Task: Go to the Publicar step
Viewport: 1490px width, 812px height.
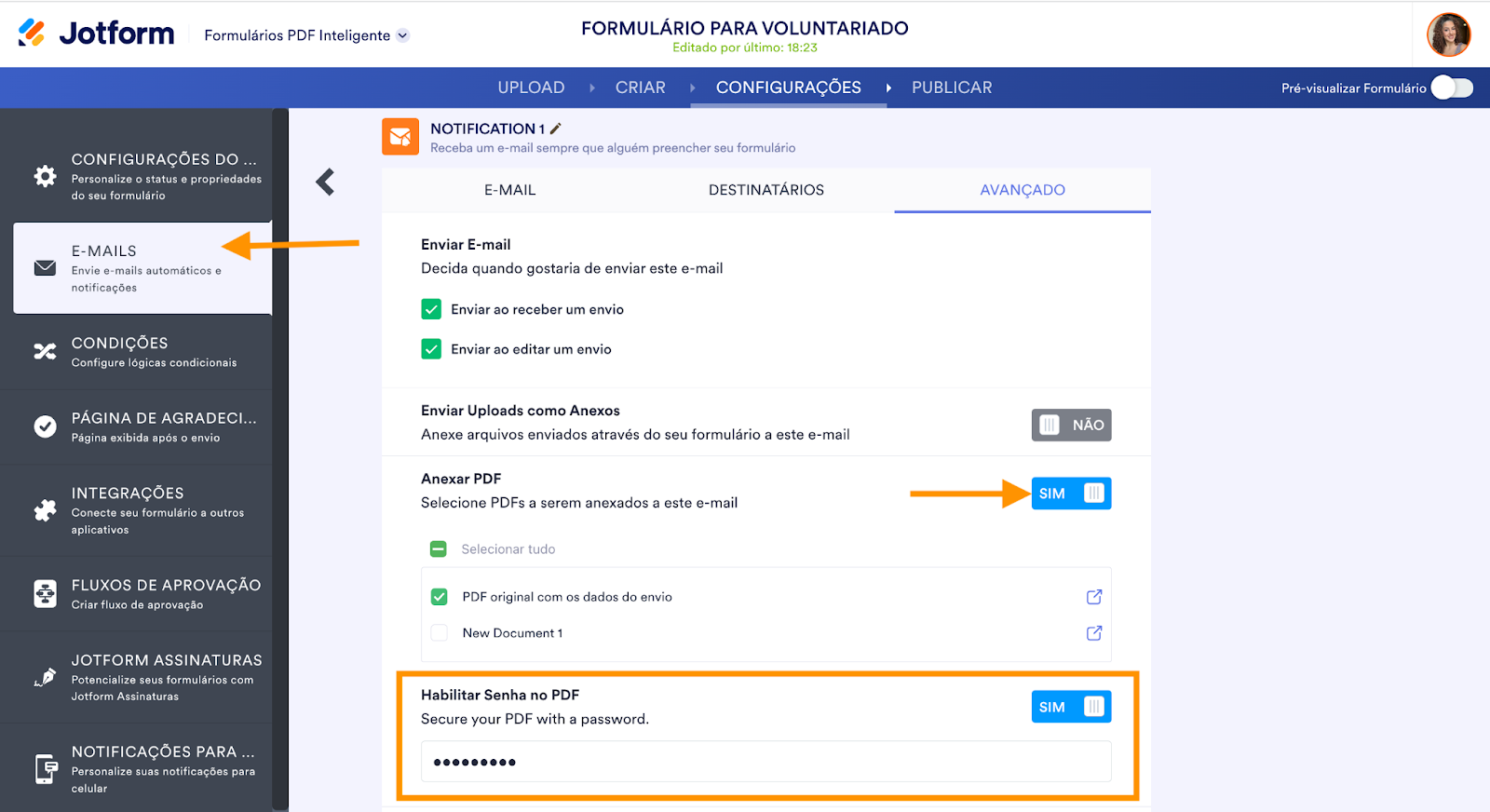Action: [x=951, y=88]
